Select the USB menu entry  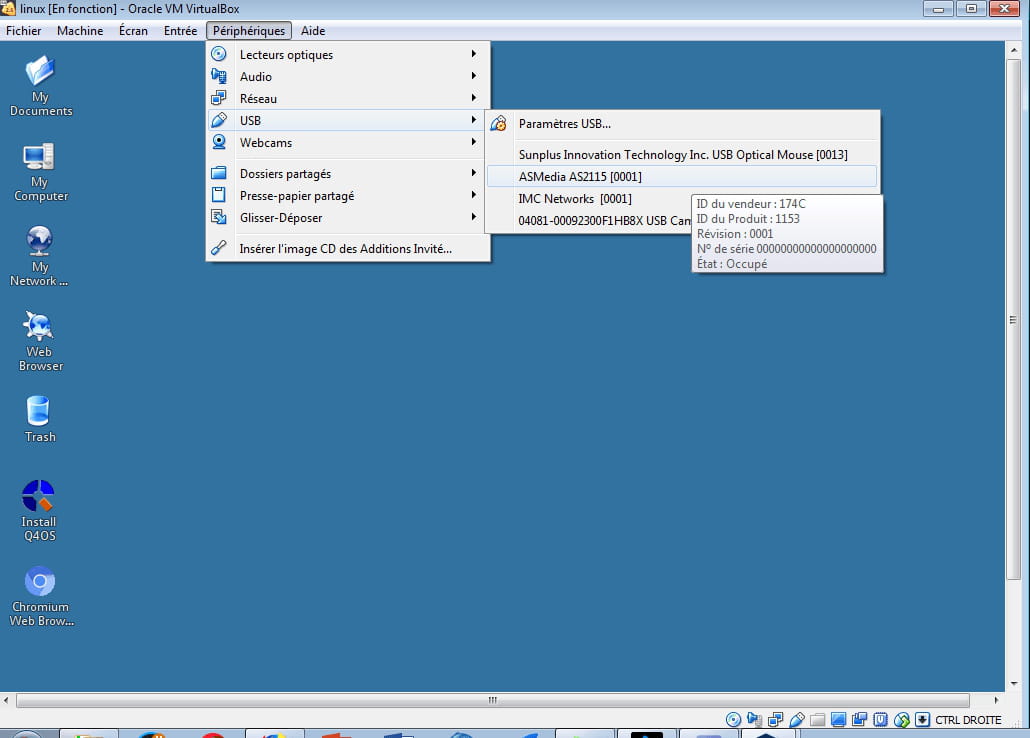pos(347,120)
